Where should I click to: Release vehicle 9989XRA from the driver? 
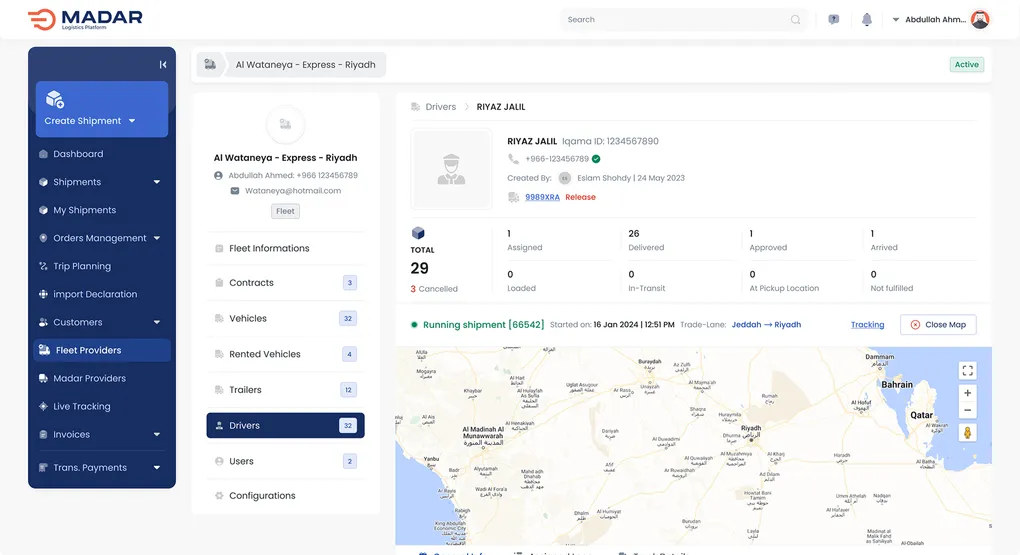coord(580,198)
